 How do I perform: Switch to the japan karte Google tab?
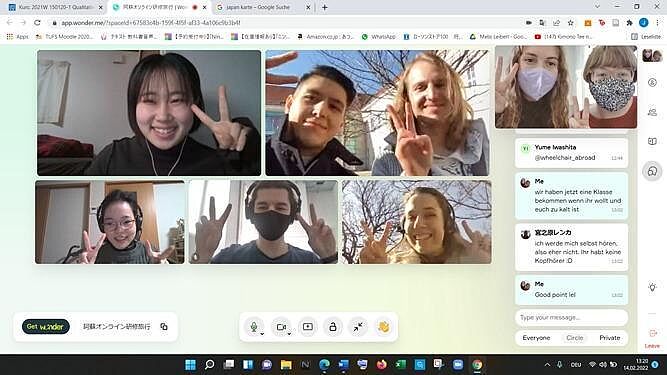point(262,7)
